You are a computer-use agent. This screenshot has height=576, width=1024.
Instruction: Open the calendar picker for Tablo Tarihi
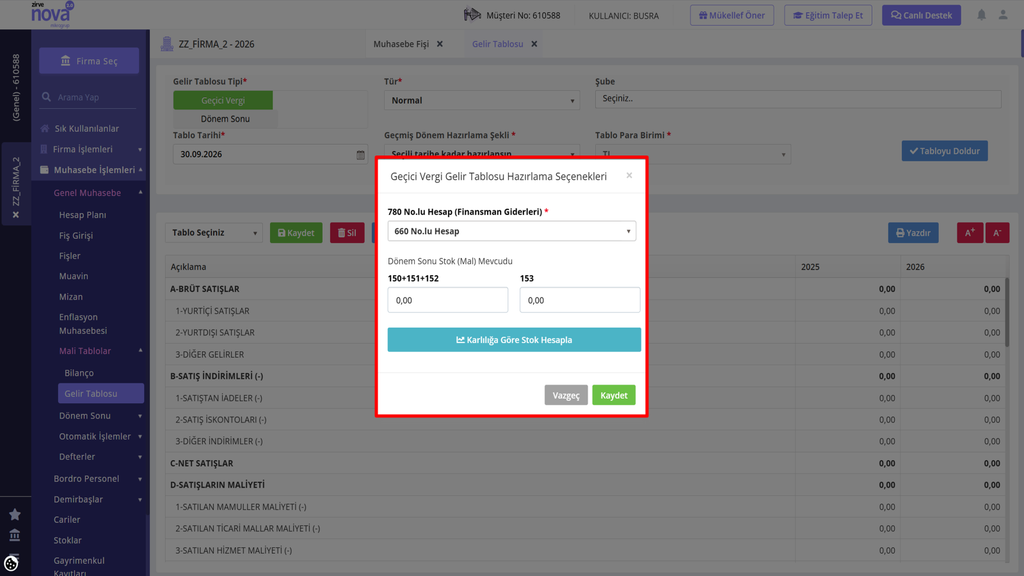[360, 155]
